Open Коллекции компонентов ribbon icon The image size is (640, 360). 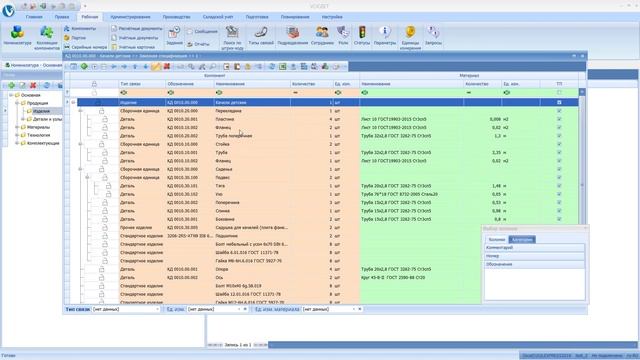click(47, 37)
